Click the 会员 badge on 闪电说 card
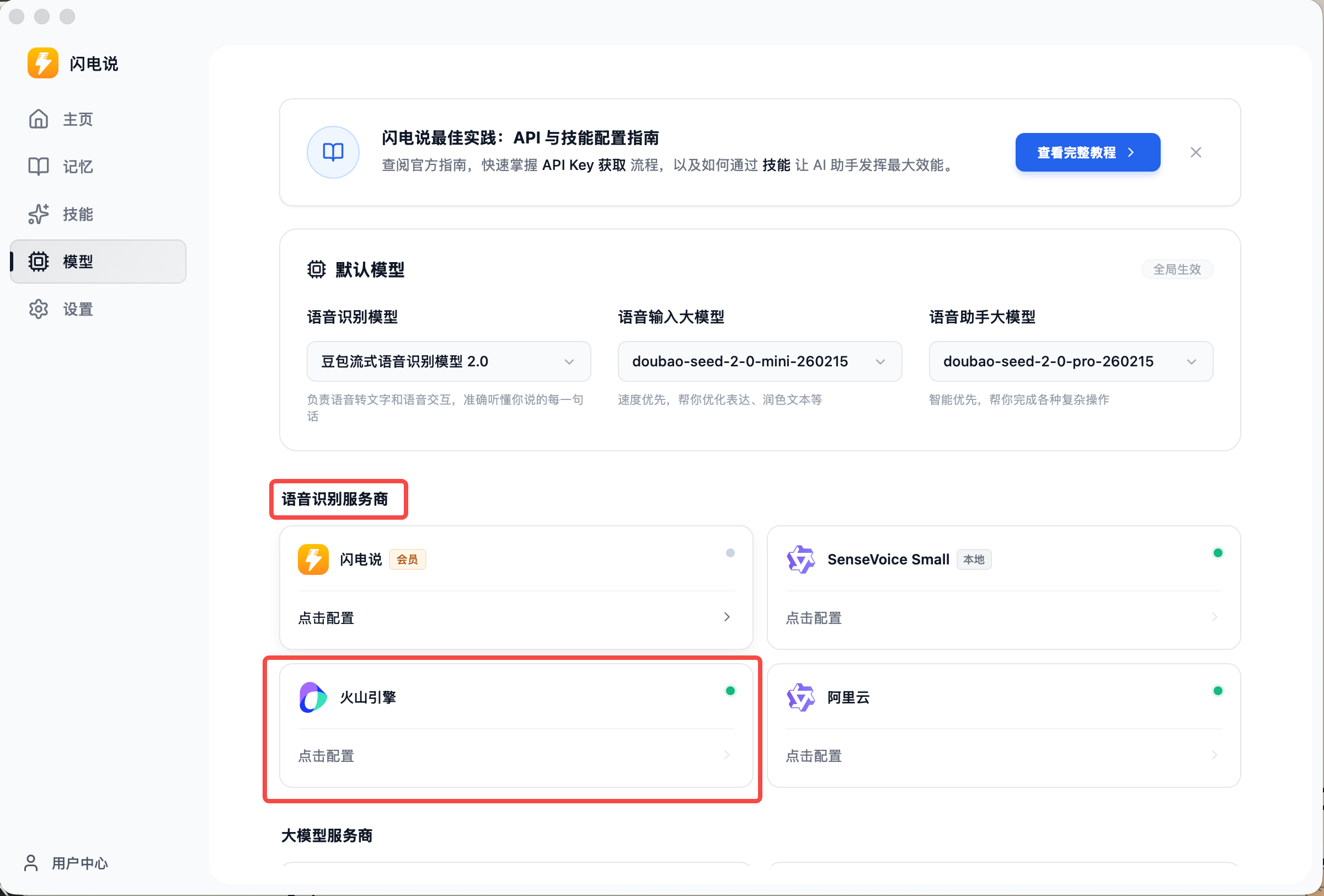The width and height of the screenshot is (1324, 896). click(407, 559)
